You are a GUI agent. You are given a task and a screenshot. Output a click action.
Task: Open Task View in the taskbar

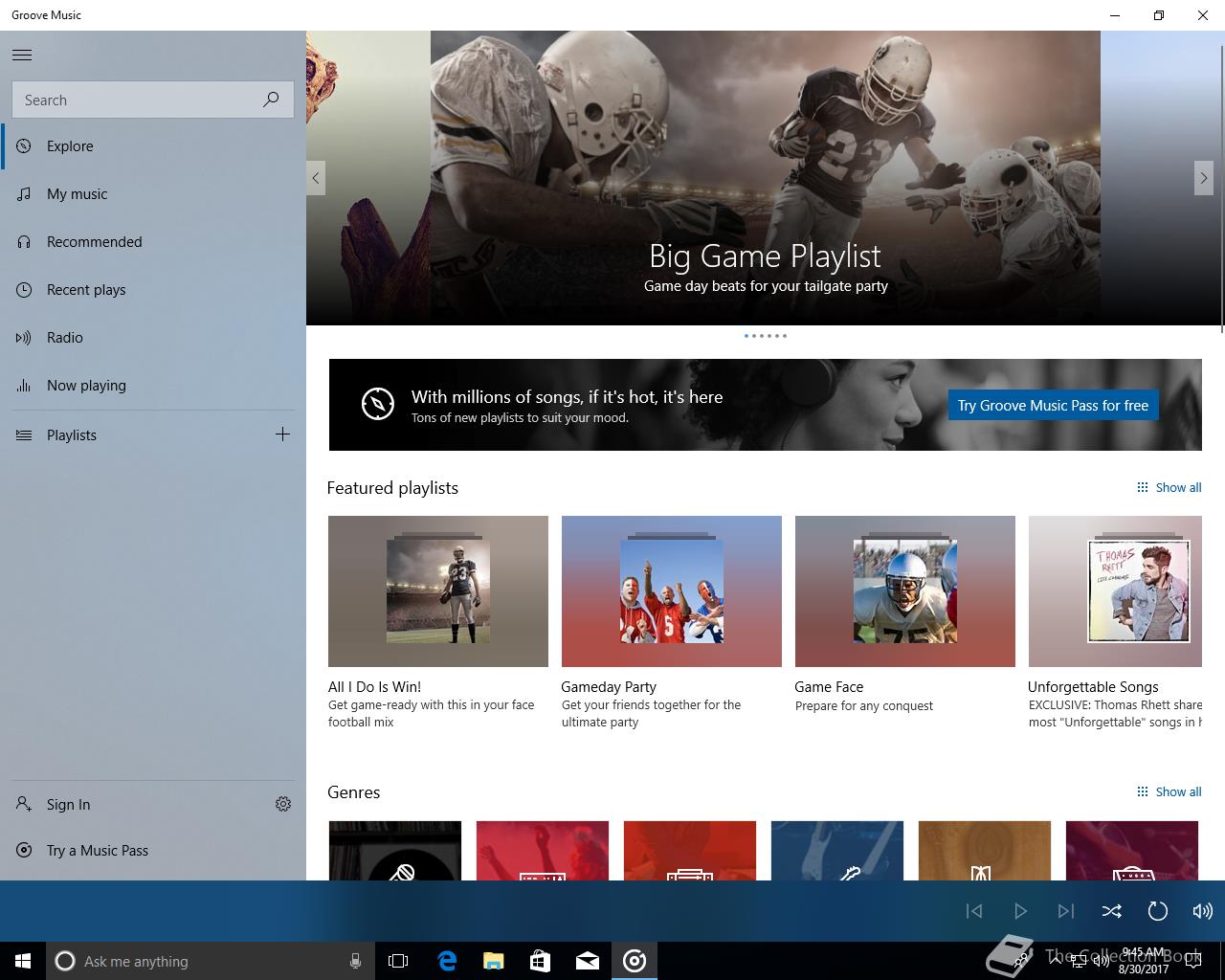tap(398, 961)
